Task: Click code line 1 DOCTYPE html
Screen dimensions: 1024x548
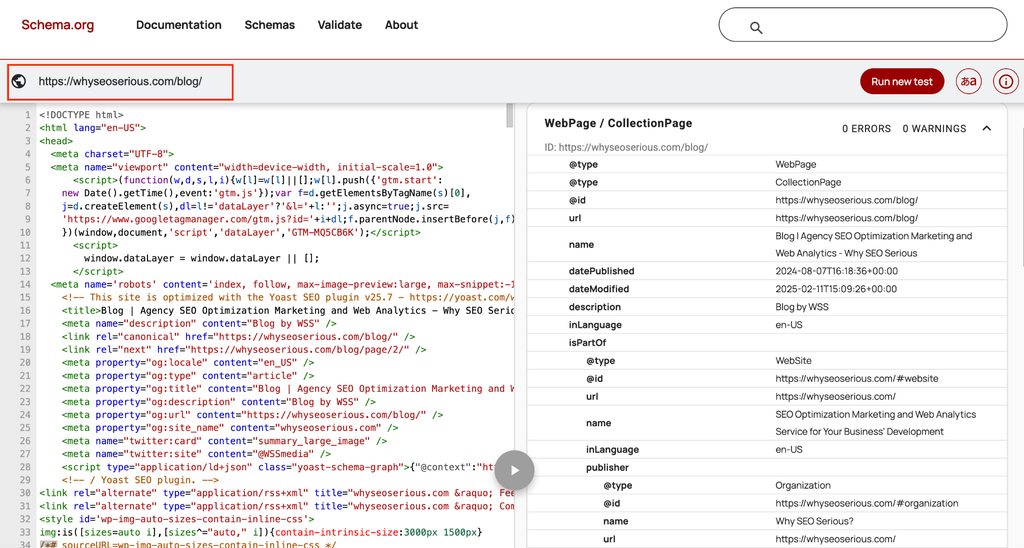Action: point(81,115)
